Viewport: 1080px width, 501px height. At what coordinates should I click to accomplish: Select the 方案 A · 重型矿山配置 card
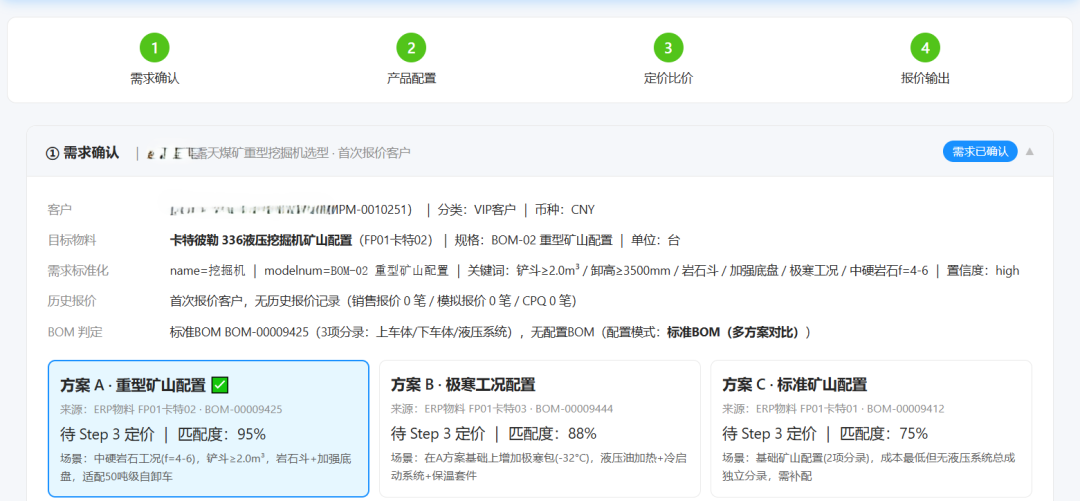point(208,428)
